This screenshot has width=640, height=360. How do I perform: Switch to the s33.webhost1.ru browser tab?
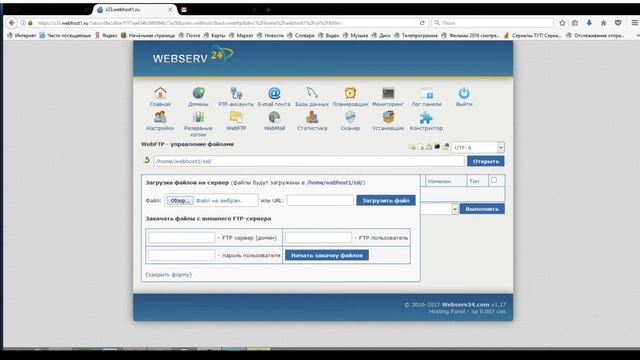pos(135,9)
